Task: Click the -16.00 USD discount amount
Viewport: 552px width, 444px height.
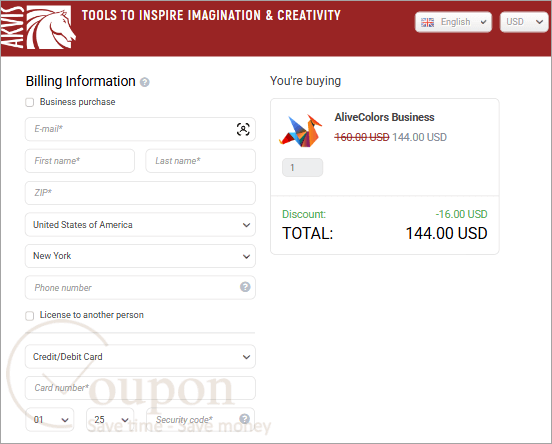Action: click(x=462, y=214)
